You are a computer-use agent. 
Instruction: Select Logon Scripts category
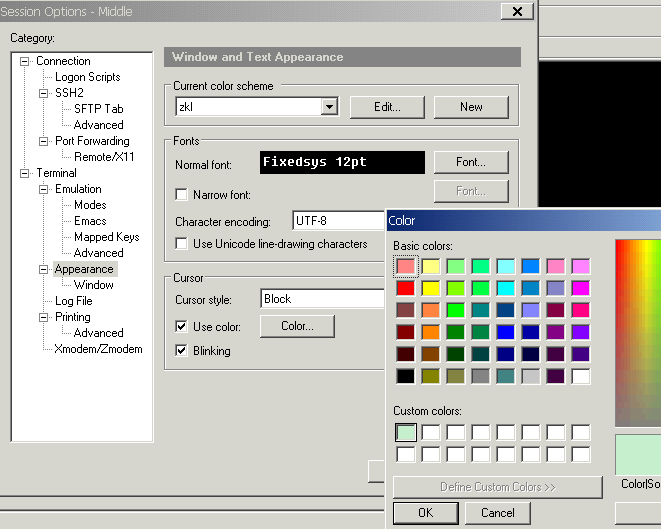88,77
